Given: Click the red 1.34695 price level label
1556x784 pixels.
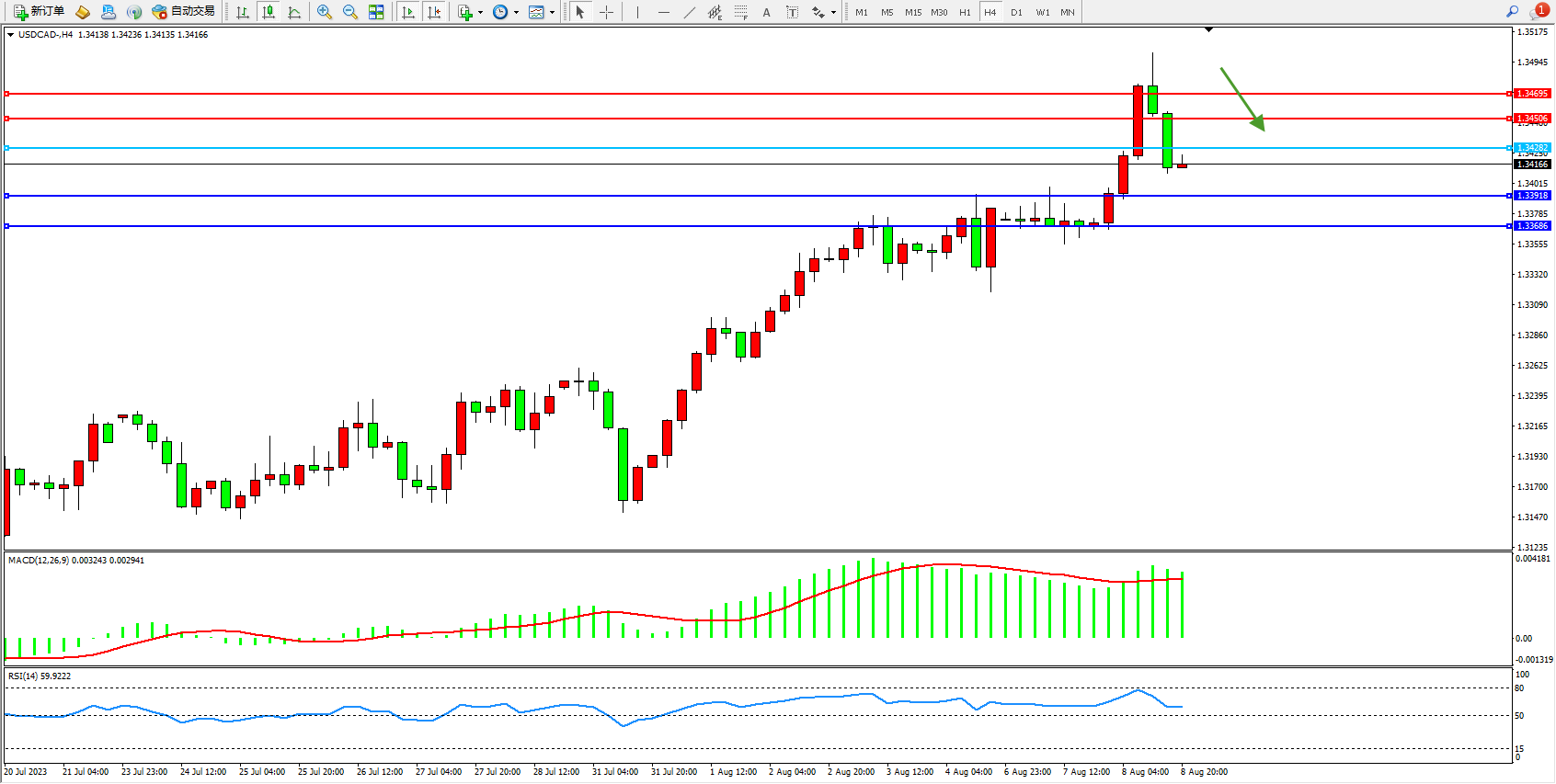Looking at the screenshot, I should point(1532,94).
